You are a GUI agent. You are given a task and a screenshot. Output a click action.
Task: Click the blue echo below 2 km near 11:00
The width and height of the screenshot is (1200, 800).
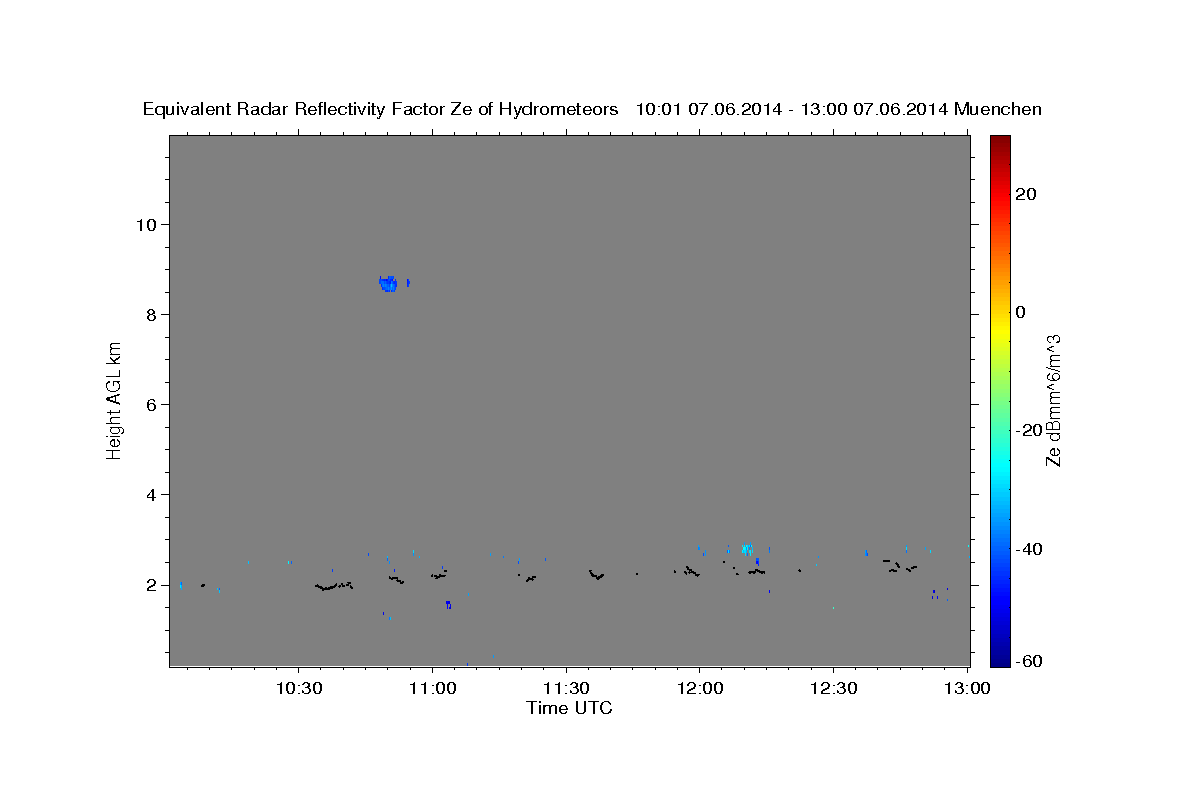[x=449, y=604]
